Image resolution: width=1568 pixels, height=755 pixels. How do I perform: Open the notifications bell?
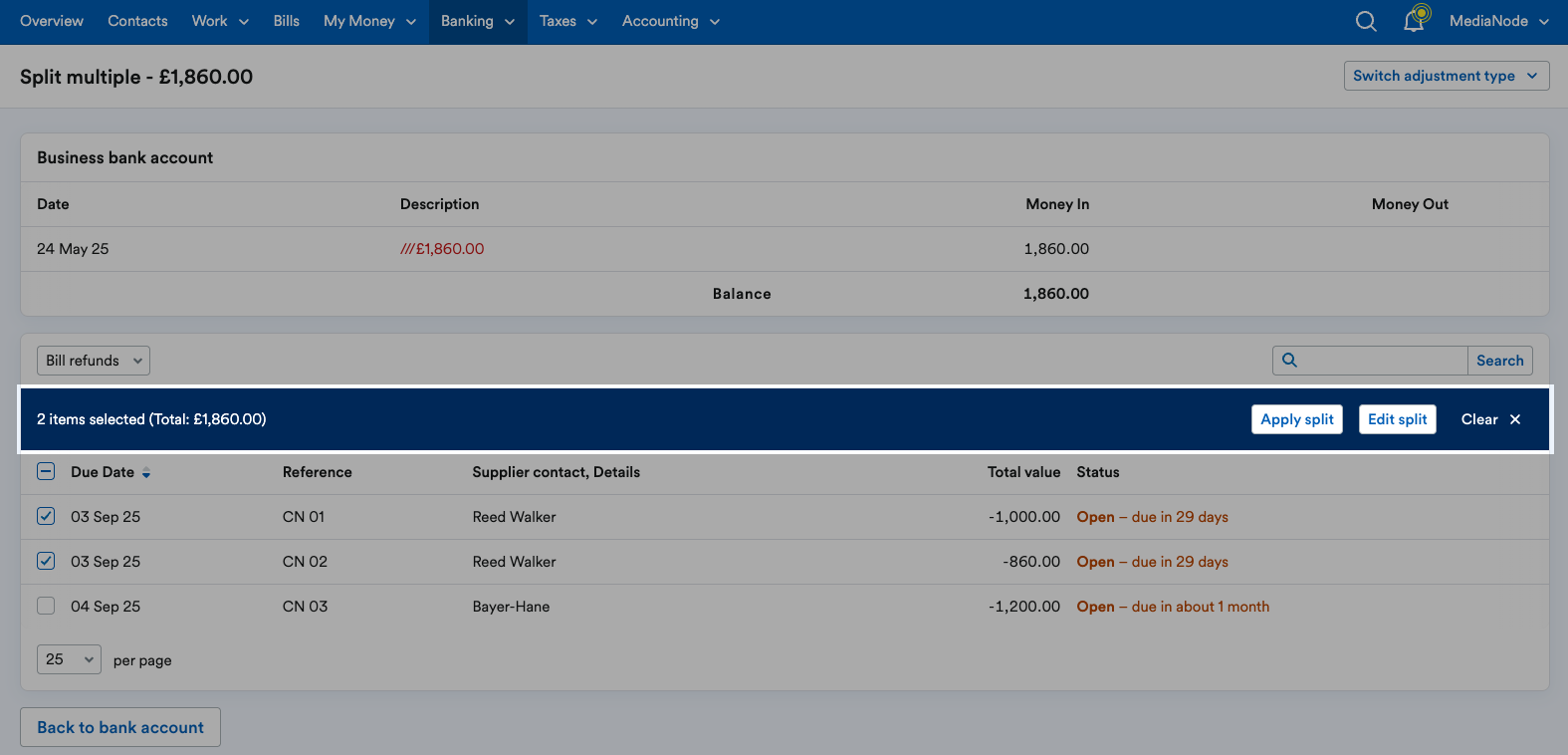(1416, 19)
